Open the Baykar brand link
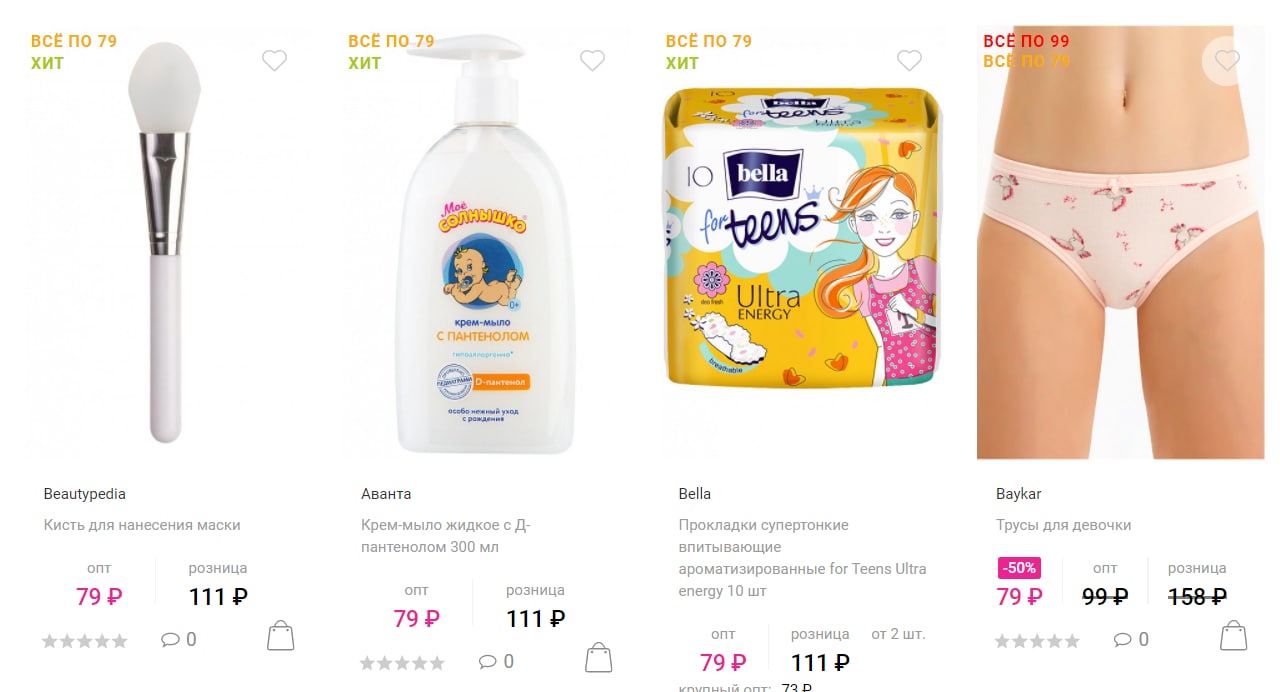 (x=1019, y=494)
